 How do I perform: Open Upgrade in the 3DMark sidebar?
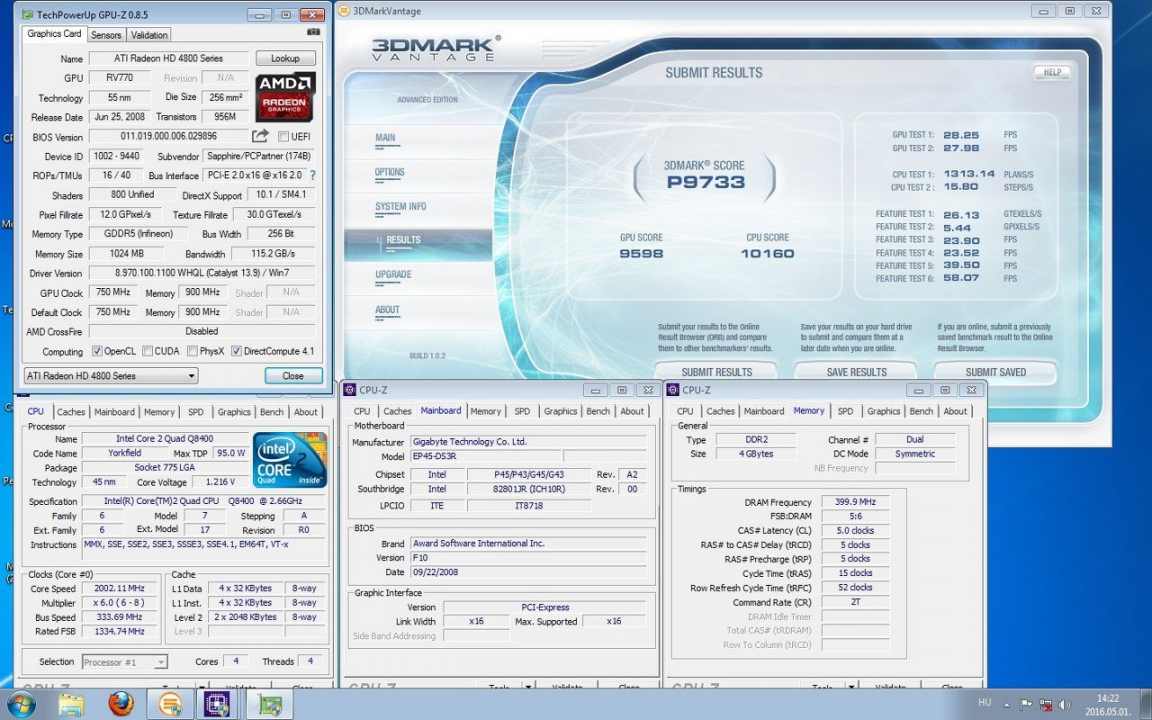[x=393, y=274]
